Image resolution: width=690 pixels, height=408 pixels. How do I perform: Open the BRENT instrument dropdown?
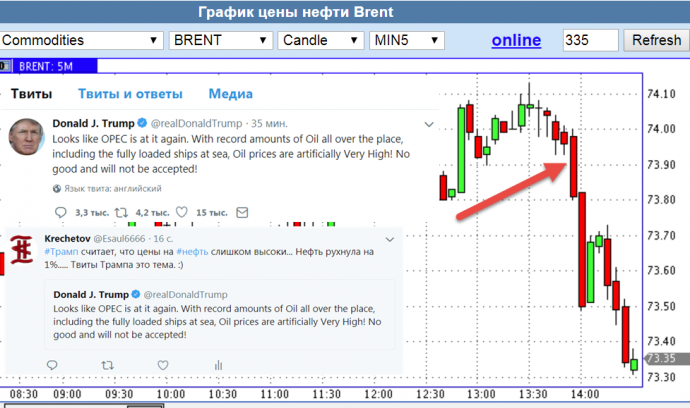[x=219, y=41]
